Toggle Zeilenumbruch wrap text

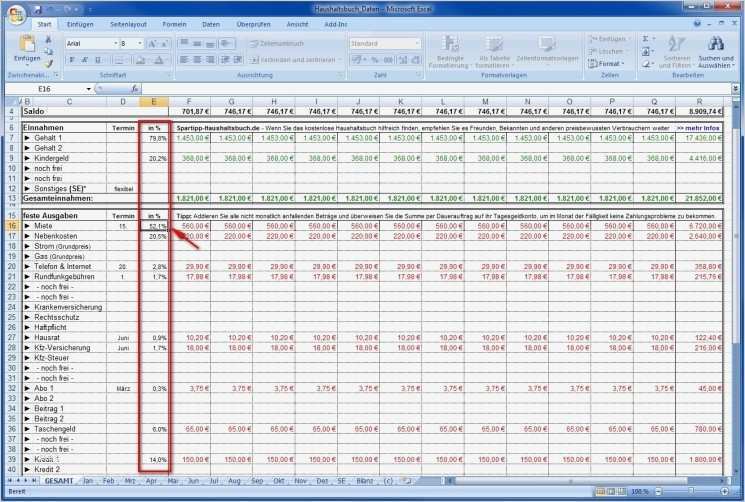pyautogui.click(x=277, y=44)
